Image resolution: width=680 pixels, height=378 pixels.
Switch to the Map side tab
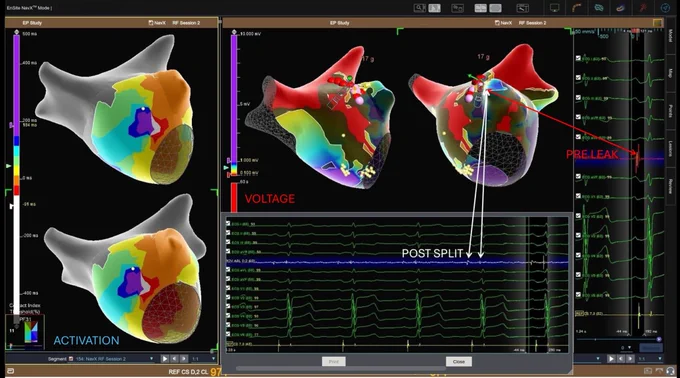[x=670, y=73]
